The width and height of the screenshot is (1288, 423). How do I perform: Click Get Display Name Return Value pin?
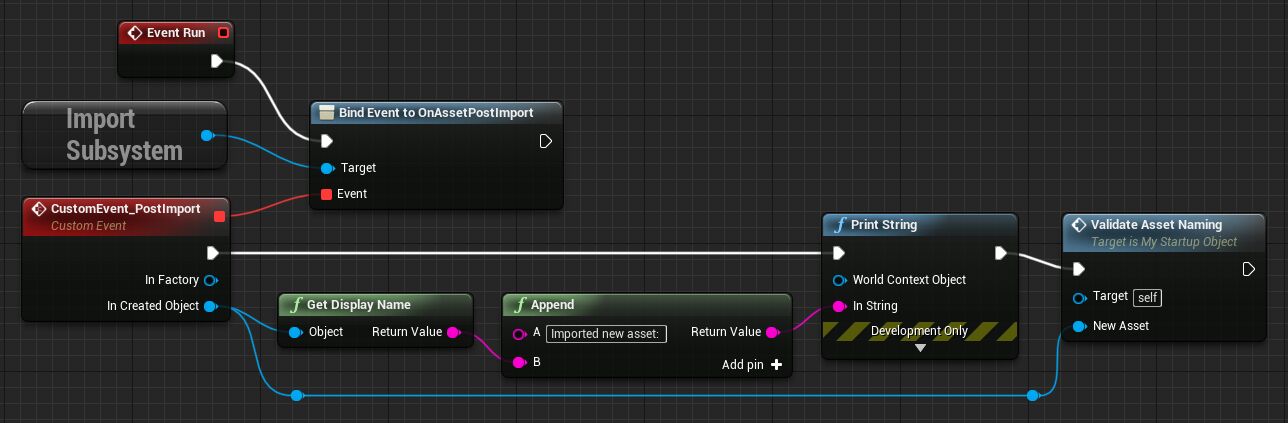(453, 332)
